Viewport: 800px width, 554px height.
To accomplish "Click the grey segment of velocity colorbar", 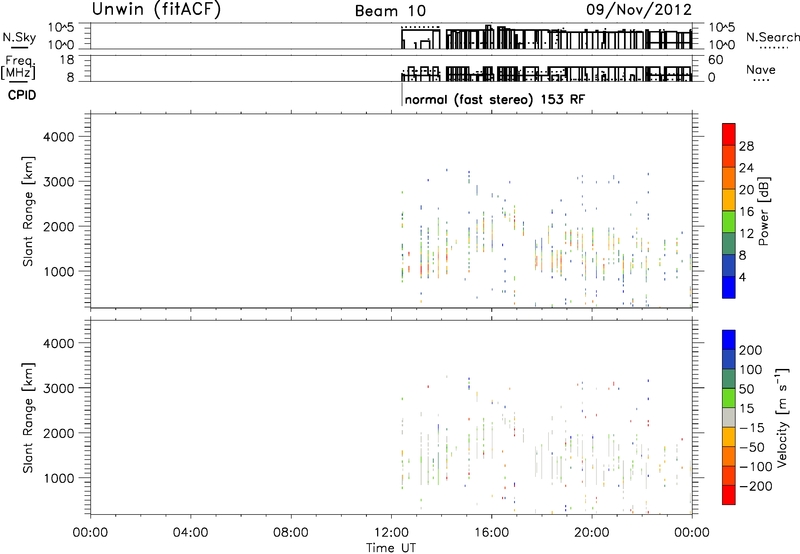I will [x=729, y=418].
